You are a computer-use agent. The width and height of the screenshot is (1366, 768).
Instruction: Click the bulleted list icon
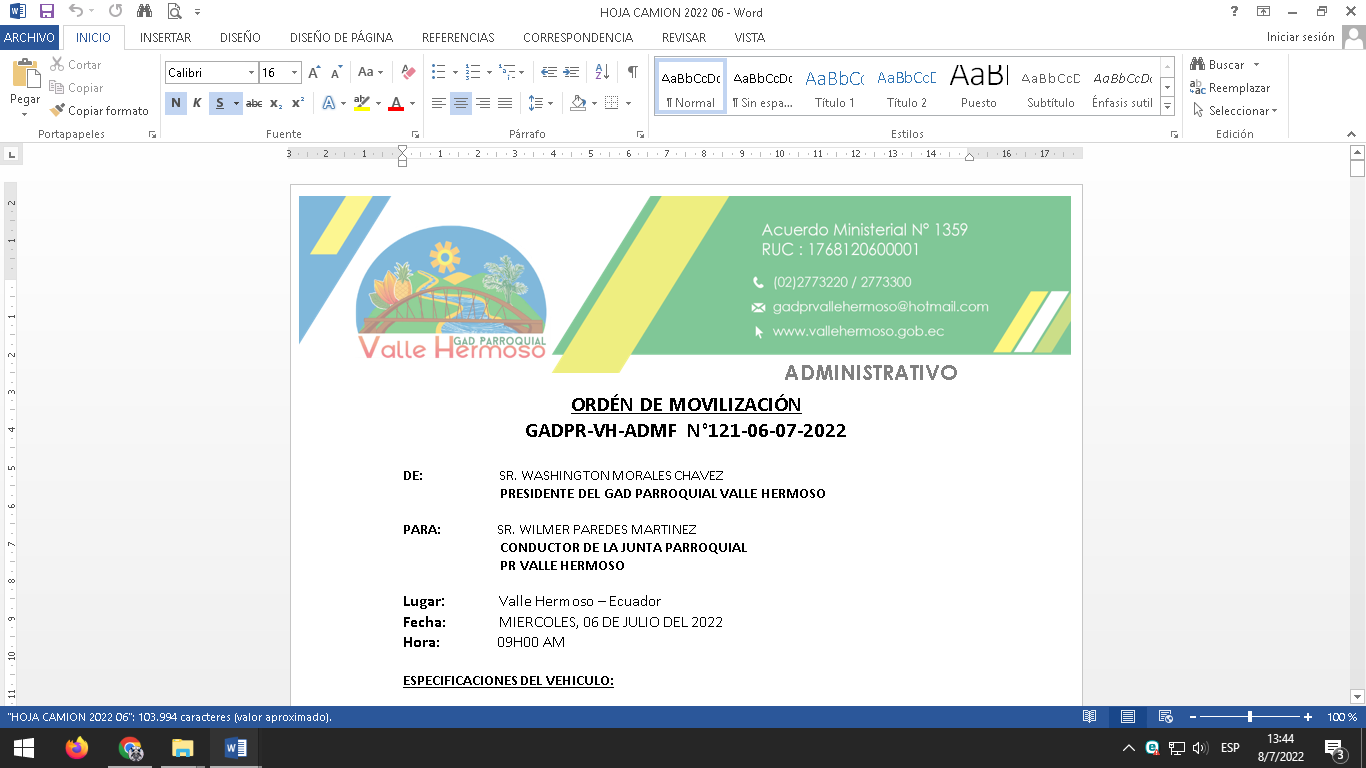point(438,72)
